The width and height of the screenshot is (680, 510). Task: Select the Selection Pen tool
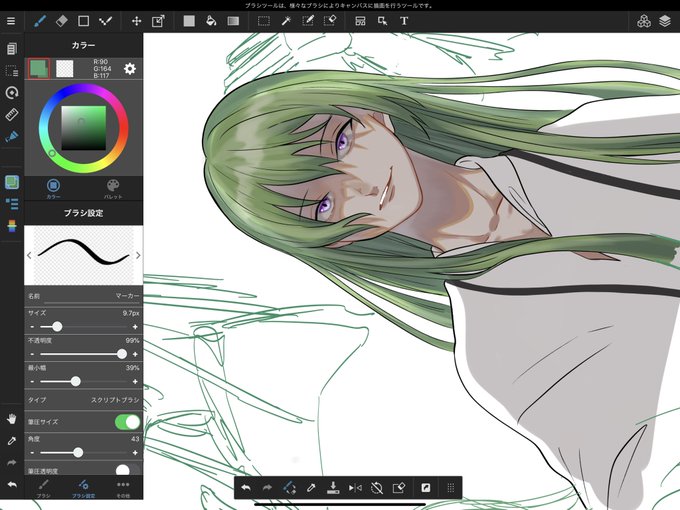pyautogui.click(x=308, y=21)
